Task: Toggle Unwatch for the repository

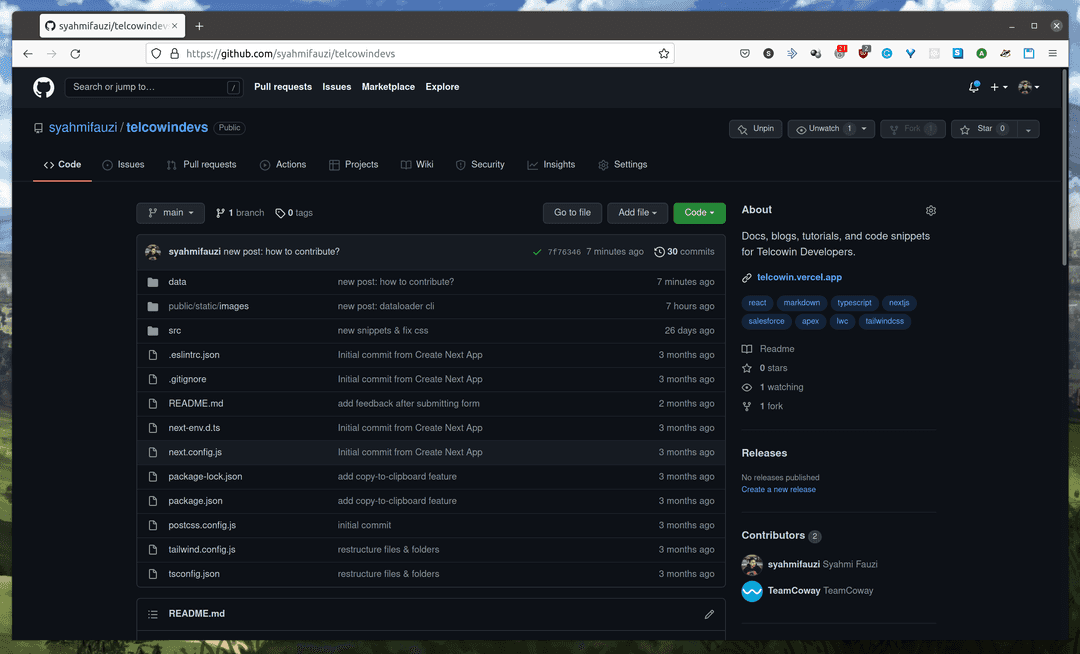Action: pos(822,129)
